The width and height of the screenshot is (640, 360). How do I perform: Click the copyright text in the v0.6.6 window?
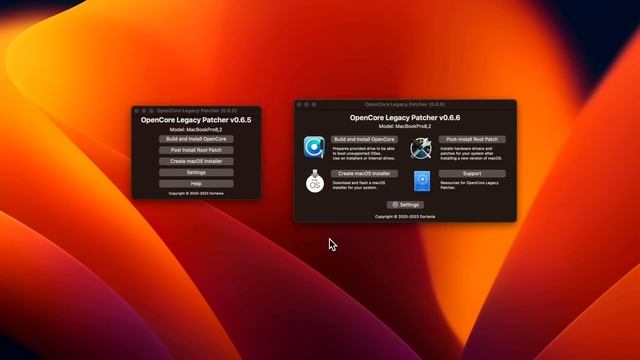[405, 217]
